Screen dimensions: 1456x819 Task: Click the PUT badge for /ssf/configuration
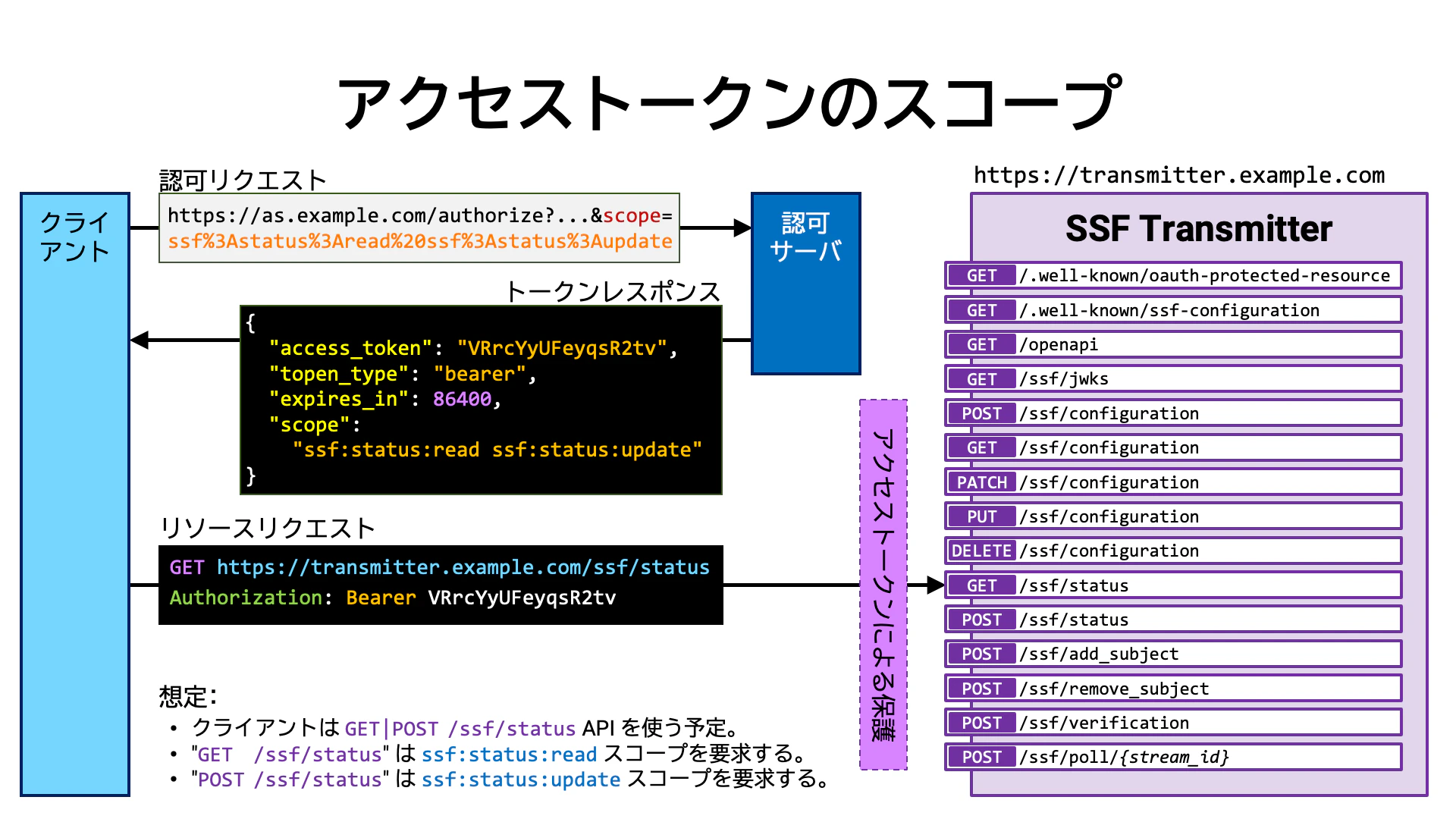click(981, 516)
